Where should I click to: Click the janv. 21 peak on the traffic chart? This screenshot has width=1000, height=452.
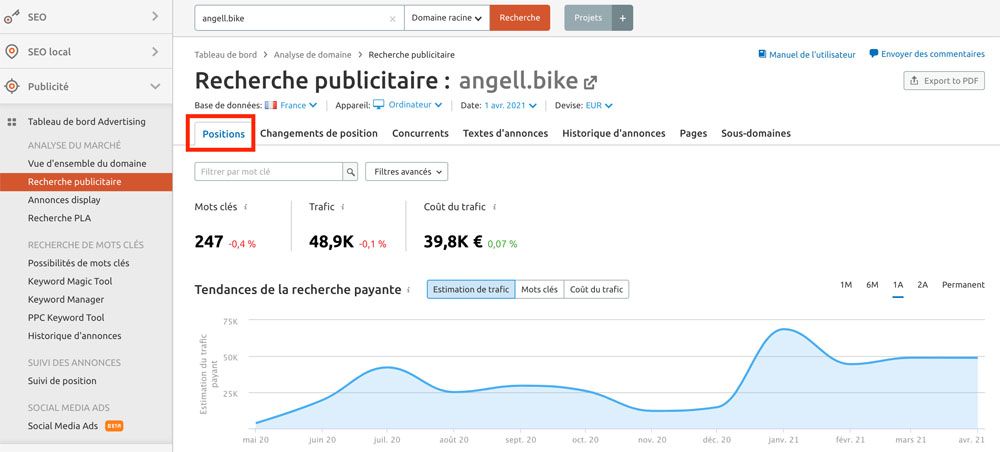784,330
